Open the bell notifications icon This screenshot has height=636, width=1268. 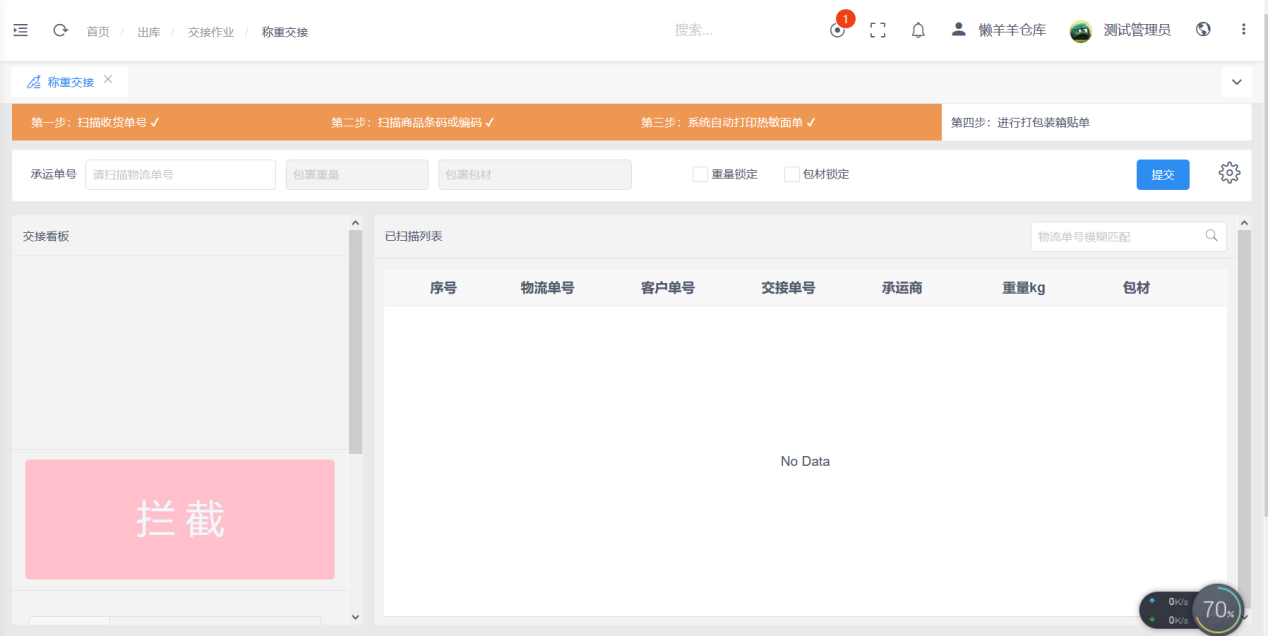918,30
